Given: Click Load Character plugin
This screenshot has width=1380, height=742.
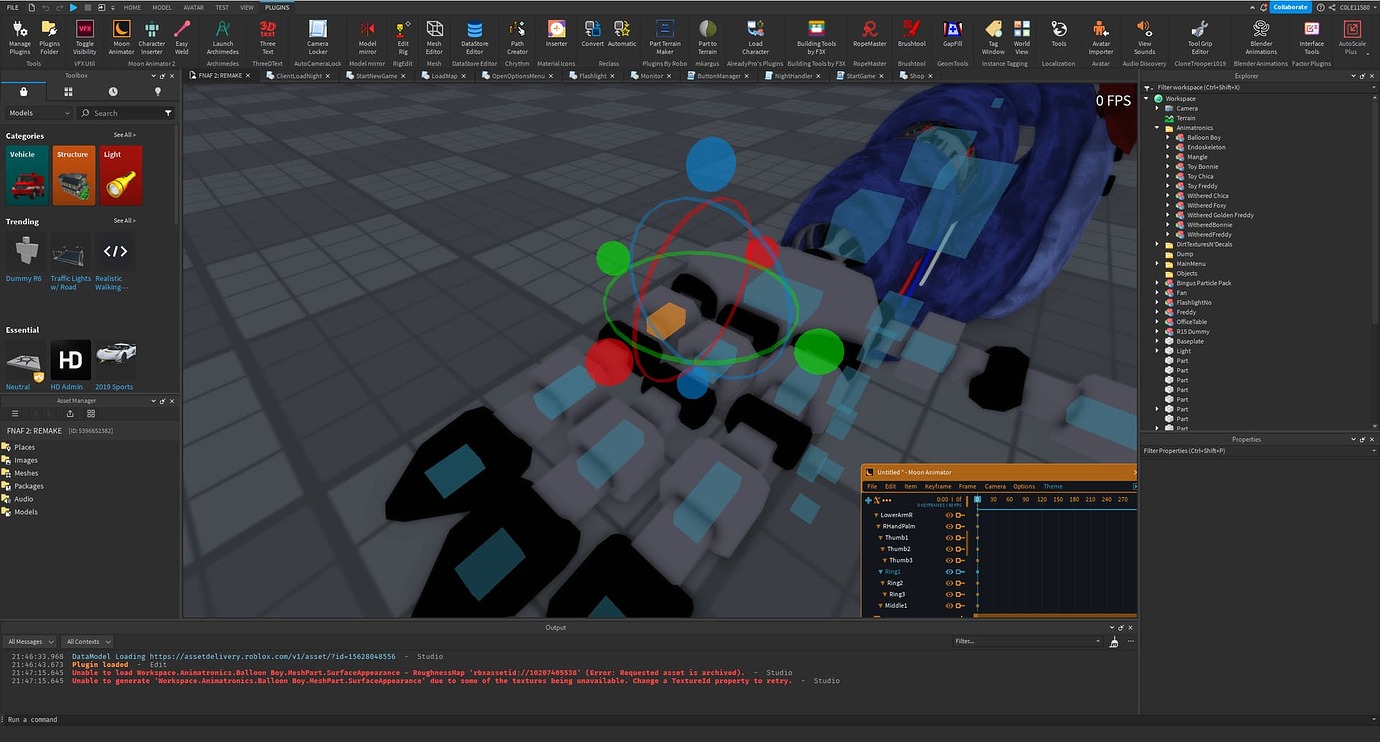Looking at the screenshot, I should click(755, 36).
